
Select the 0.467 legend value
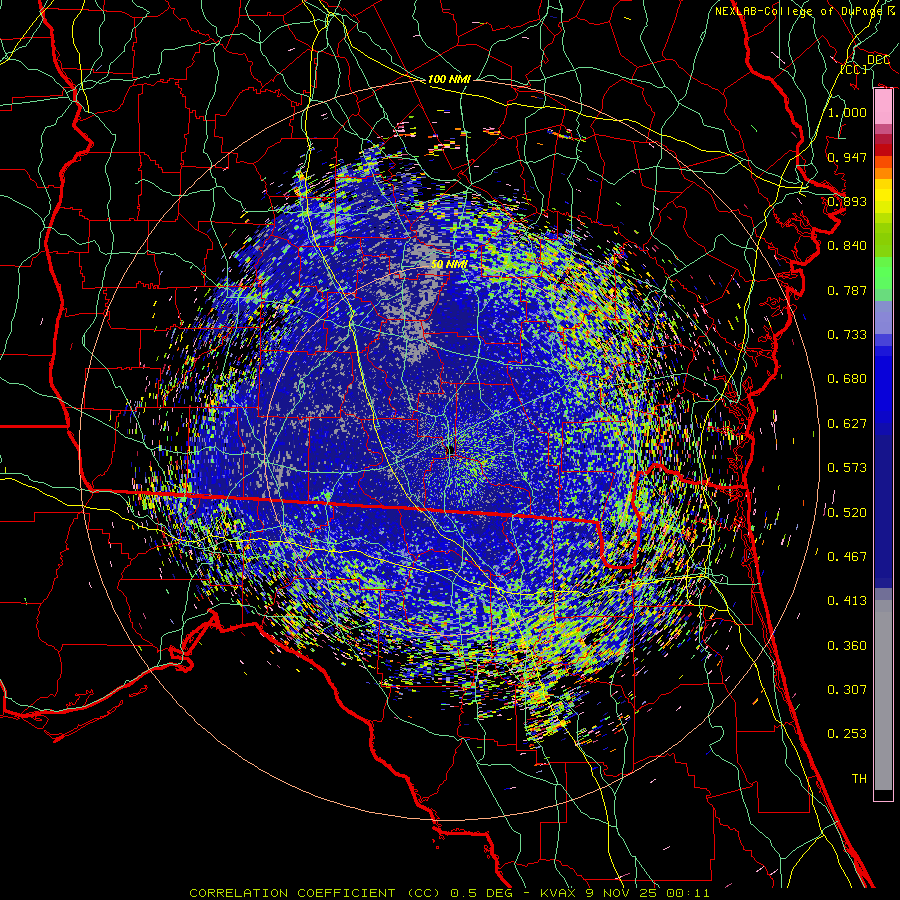(x=847, y=556)
